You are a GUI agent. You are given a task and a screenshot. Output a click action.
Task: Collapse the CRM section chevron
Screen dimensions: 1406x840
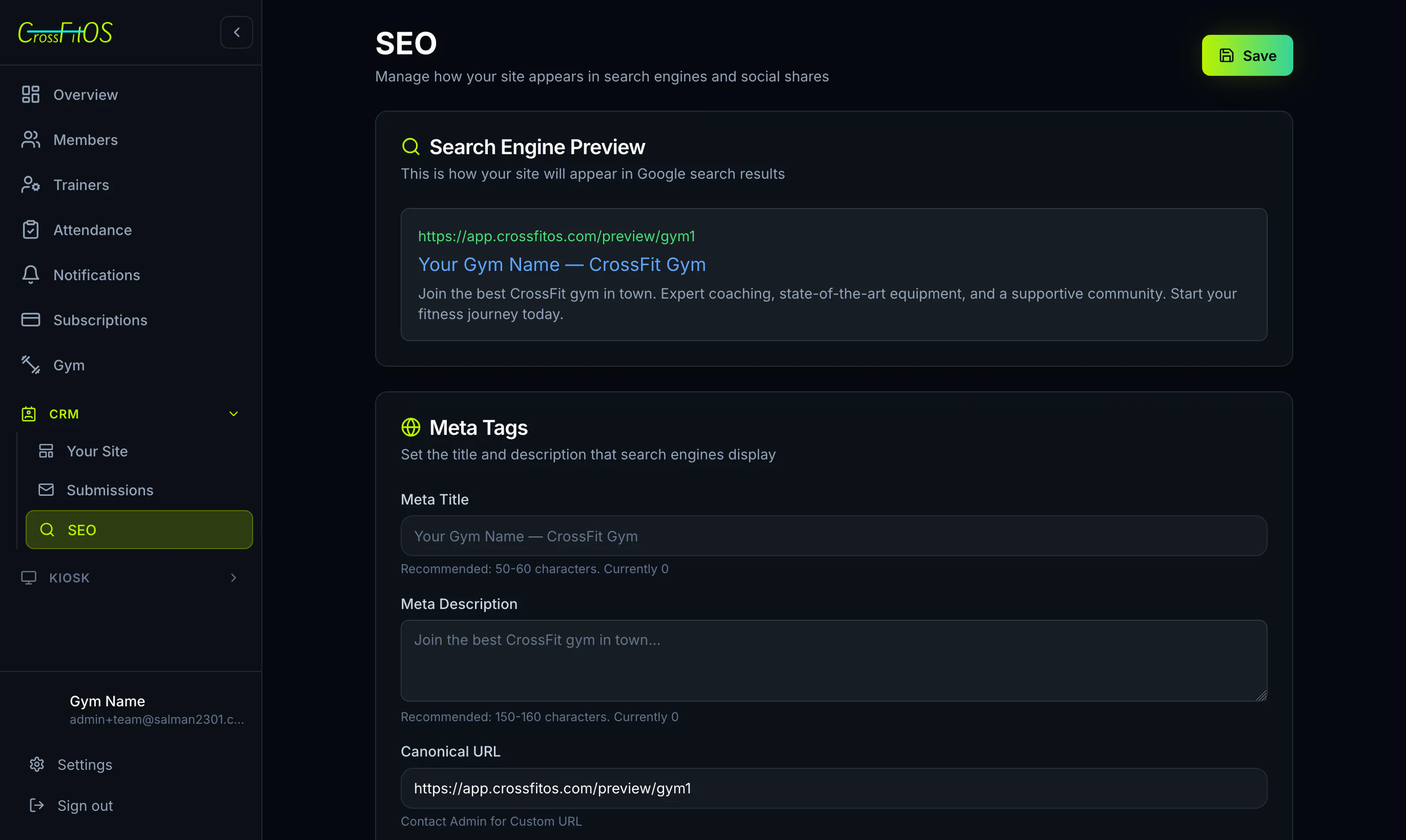point(233,414)
